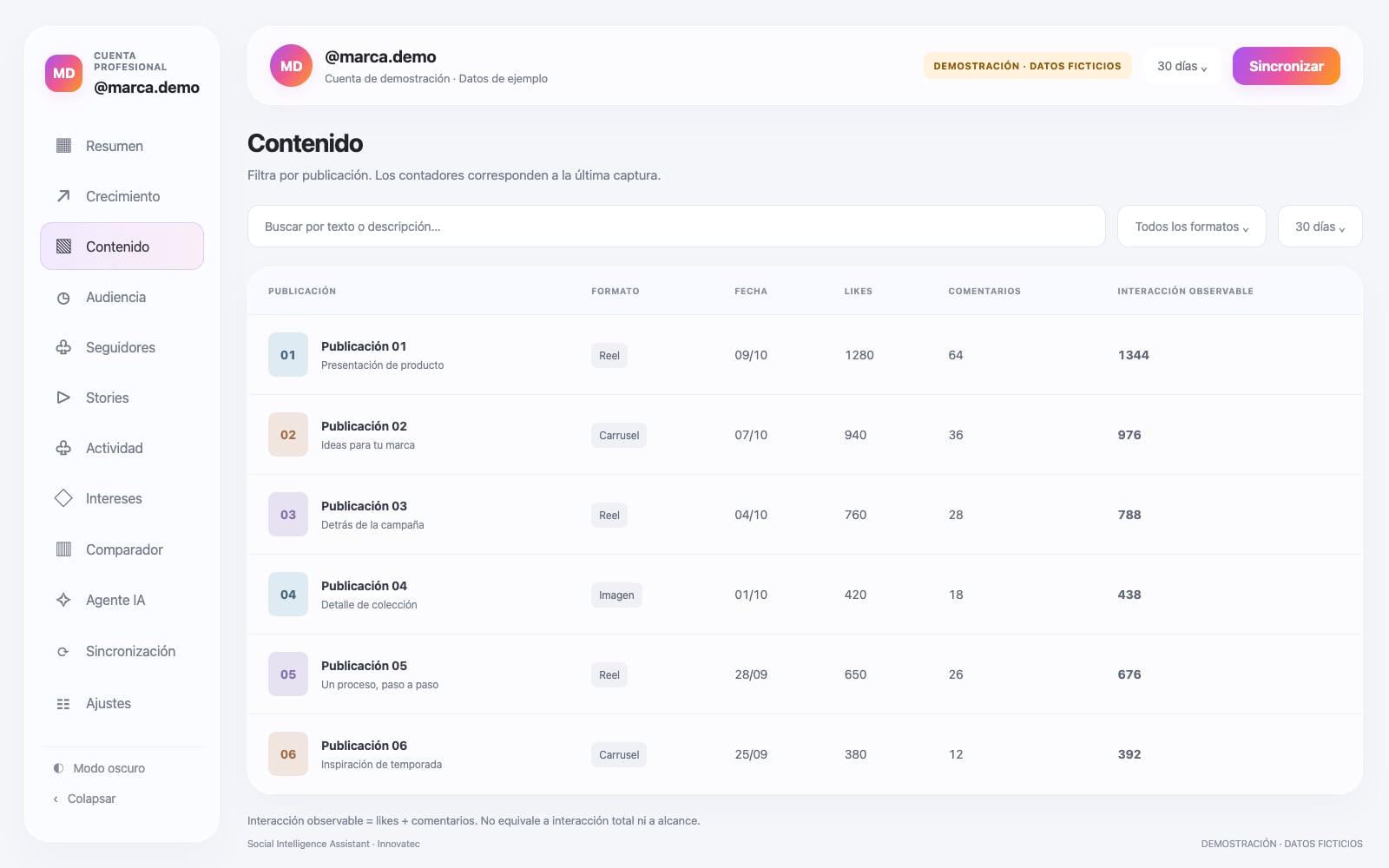This screenshot has width=1389, height=868.
Task: Click the Contenido hatched square icon
Action: 63,247
